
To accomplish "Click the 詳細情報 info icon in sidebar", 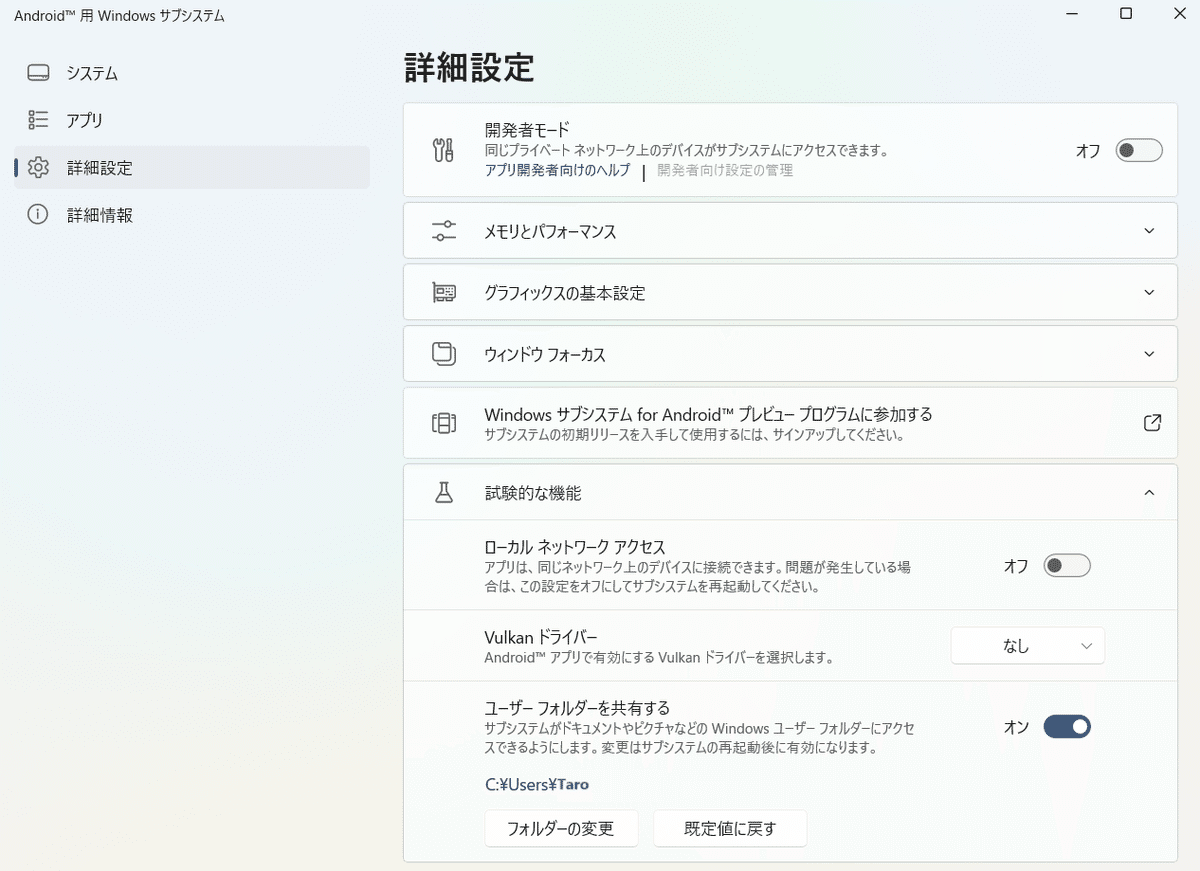I will click(38, 215).
